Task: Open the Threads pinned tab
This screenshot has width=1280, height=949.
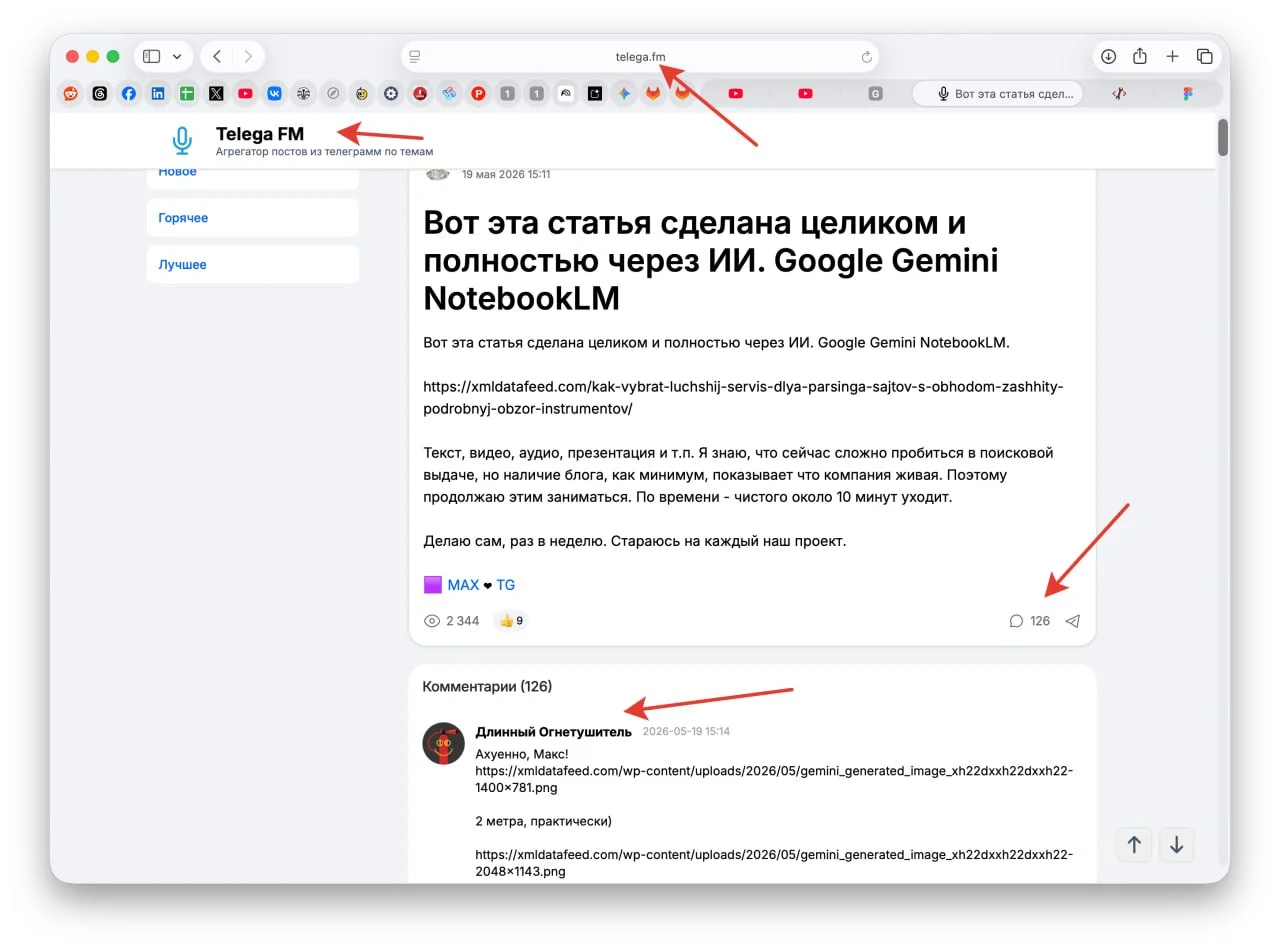Action: click(x=99, y=94)
